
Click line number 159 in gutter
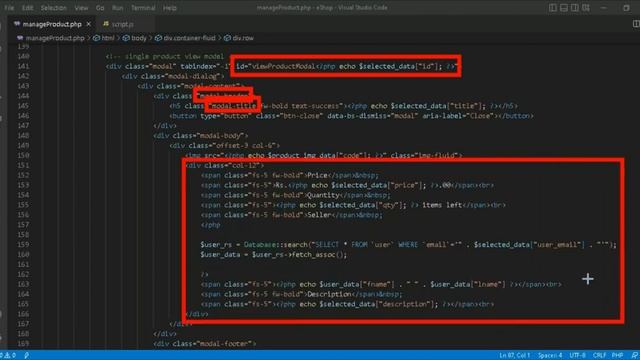(x=23, y=244)
